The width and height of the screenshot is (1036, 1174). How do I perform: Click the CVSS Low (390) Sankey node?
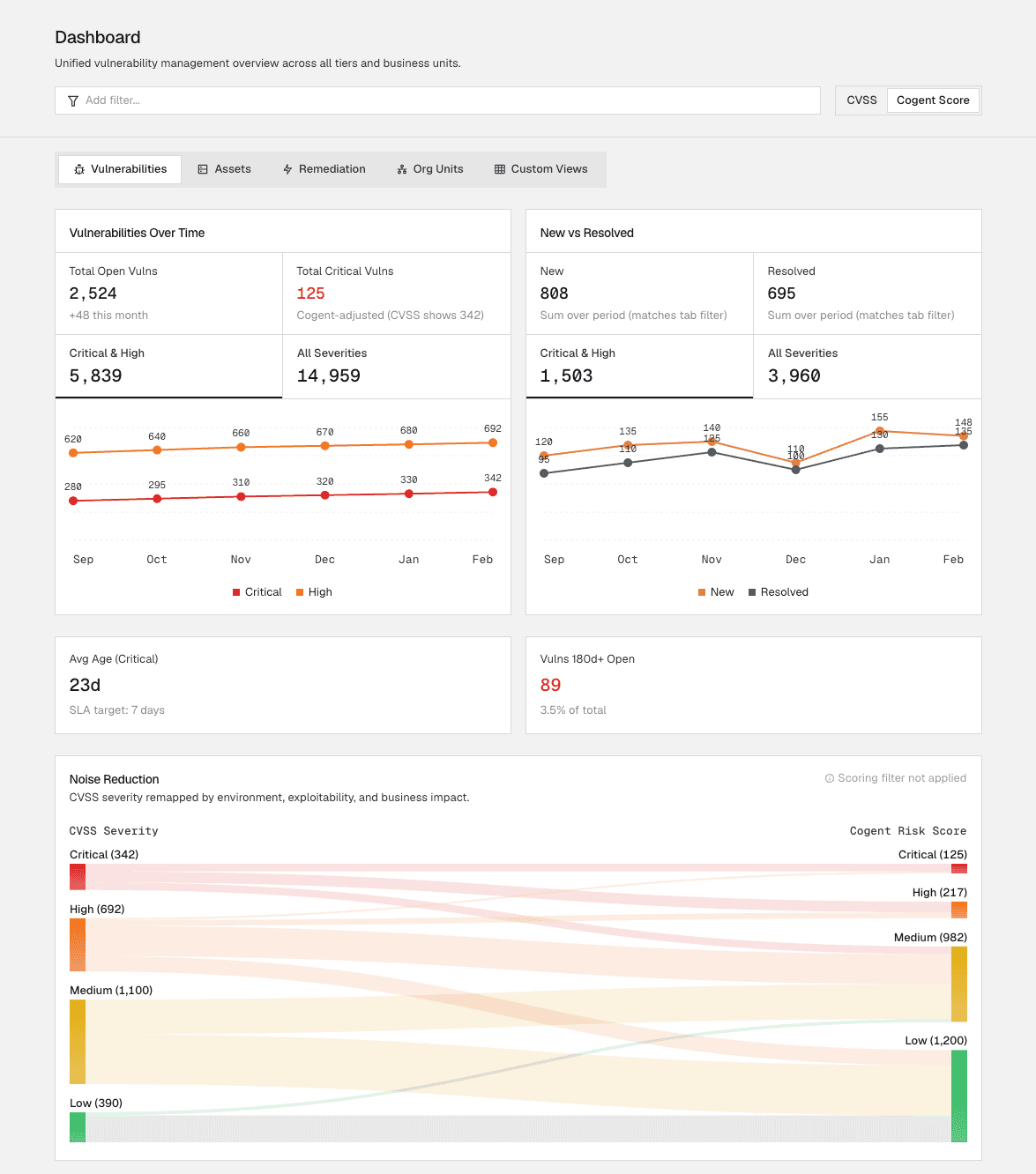[78, 1127]
